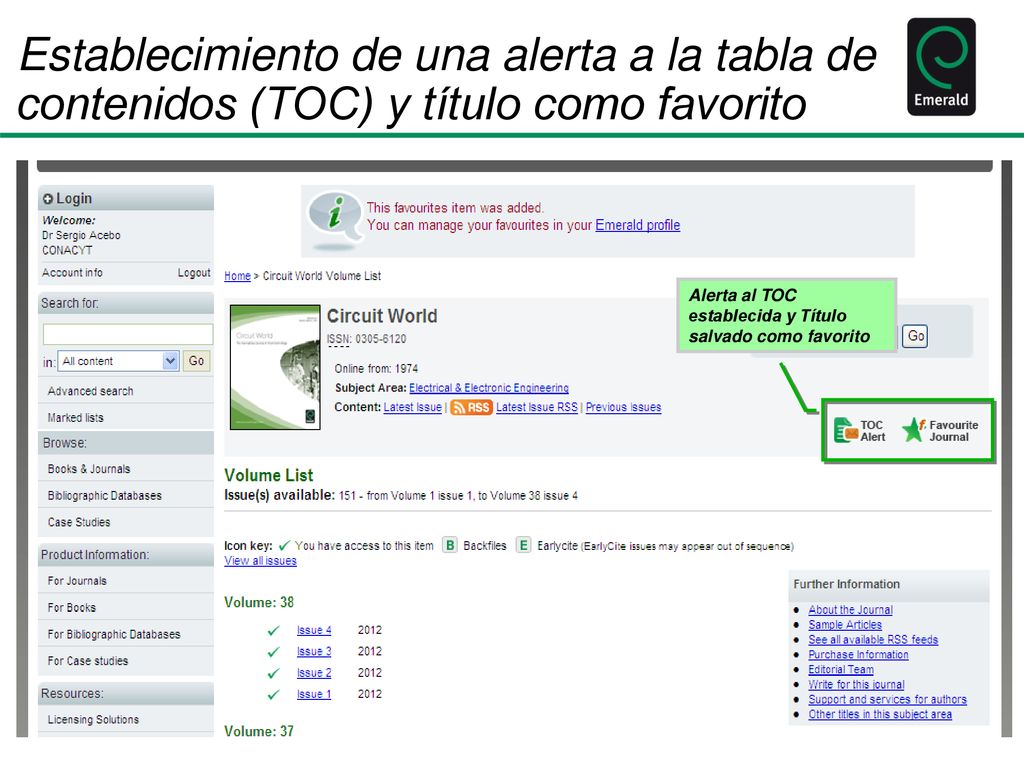Open the Latest Issue link
Screen dimensions: 1024x768
coord(413,408)
